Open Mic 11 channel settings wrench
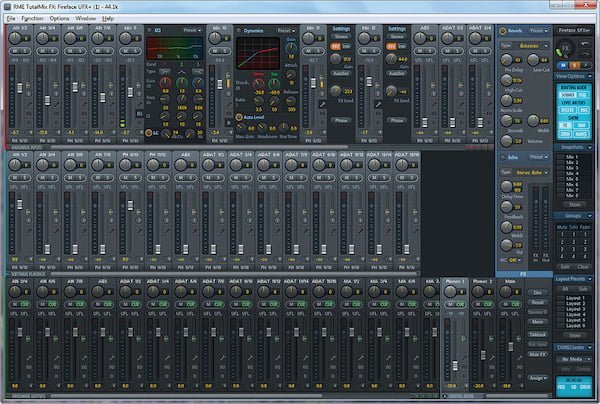The width and height of the screenshot is (600, 404). 322,104
